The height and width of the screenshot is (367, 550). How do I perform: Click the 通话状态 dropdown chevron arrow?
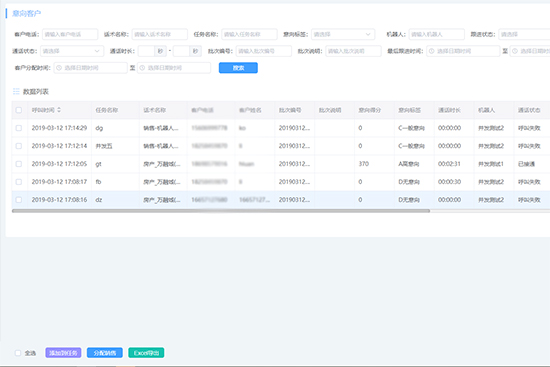pyautogui.click(x=97, y=51)
